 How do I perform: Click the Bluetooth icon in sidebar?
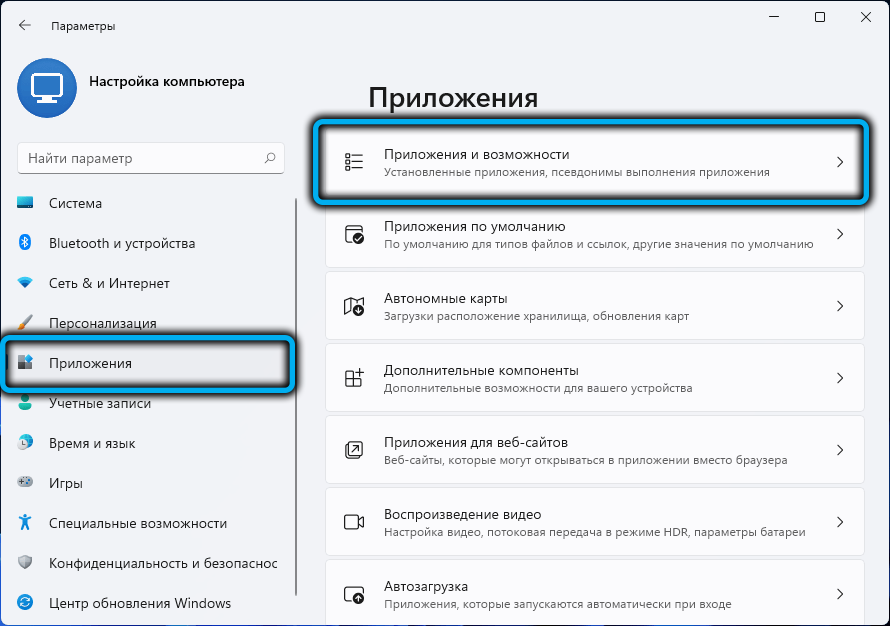[26, 243]
